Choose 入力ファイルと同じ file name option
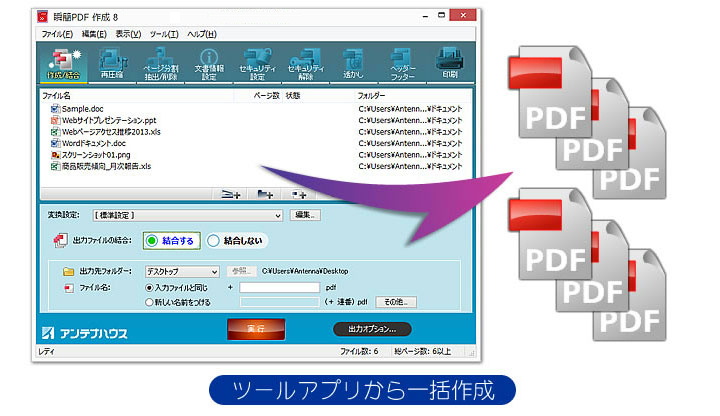 pos(176,287)
